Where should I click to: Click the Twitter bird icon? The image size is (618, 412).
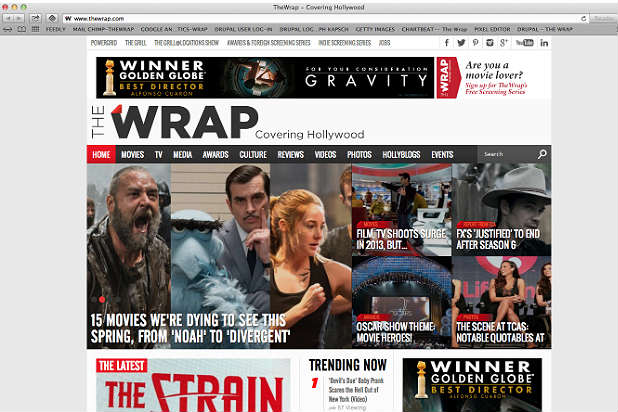coord(461,43)
